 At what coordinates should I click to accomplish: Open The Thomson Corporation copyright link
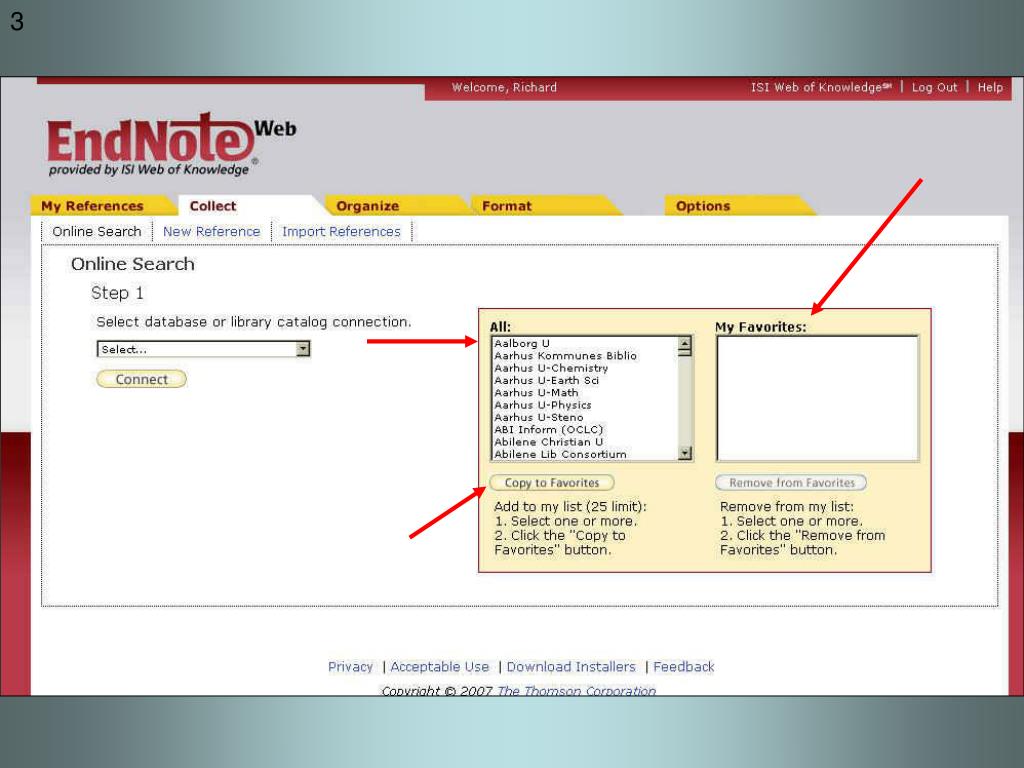(x=576, y=690)
